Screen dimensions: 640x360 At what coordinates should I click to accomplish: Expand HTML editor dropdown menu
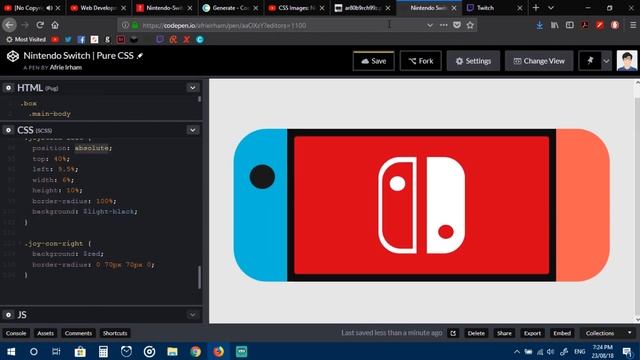pyautogui.click(x=193, y=88)
